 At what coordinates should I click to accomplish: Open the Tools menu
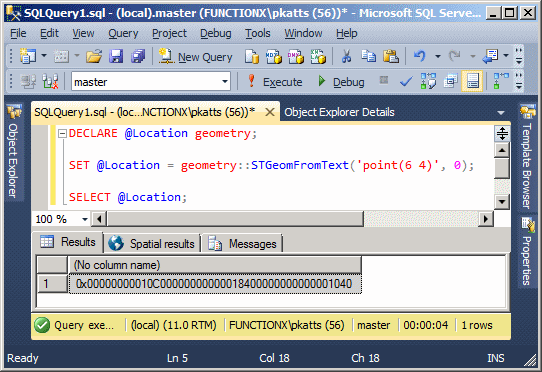click(x=258, y=33)
